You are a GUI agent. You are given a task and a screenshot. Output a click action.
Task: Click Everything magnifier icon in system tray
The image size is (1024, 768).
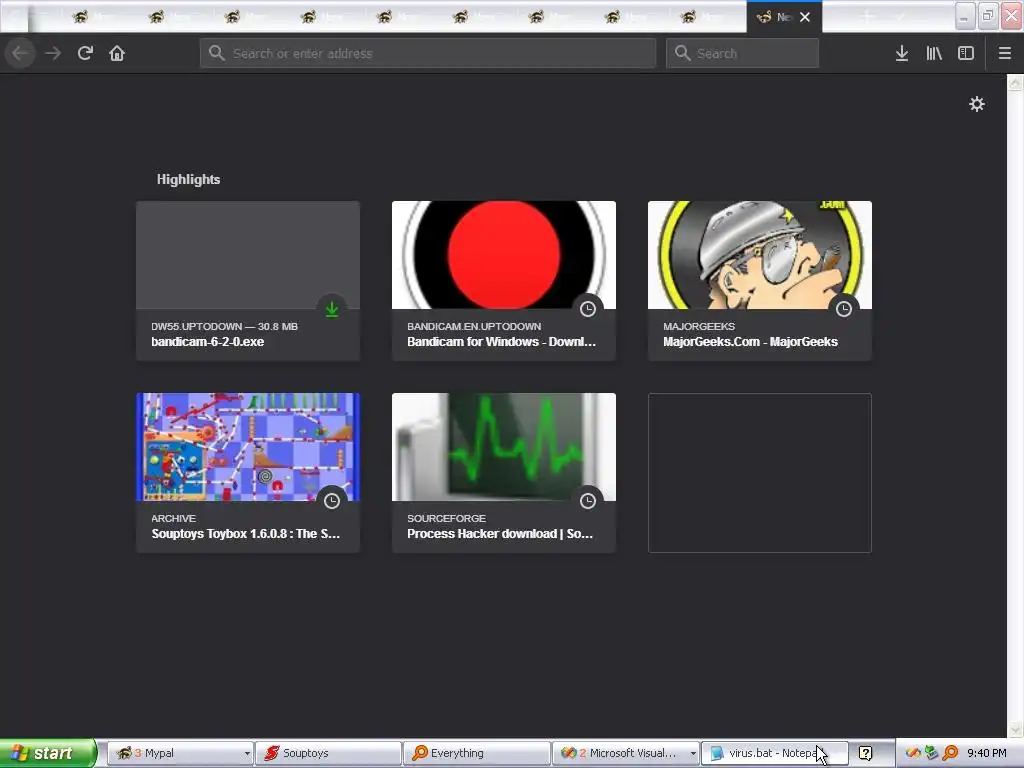950,753
